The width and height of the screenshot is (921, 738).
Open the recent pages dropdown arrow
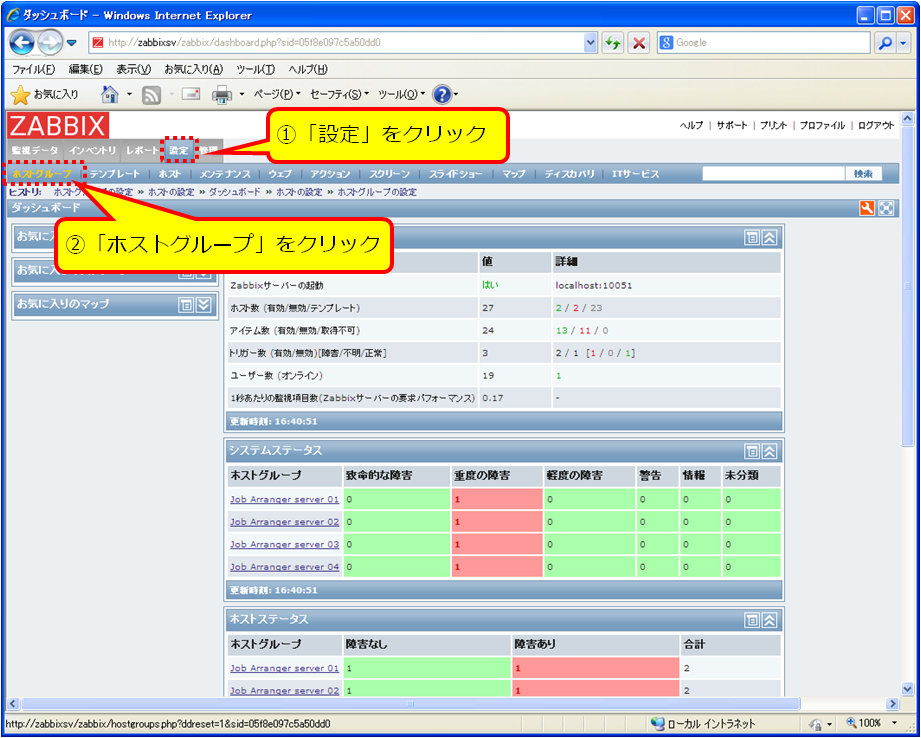click(x=72, y=43)
